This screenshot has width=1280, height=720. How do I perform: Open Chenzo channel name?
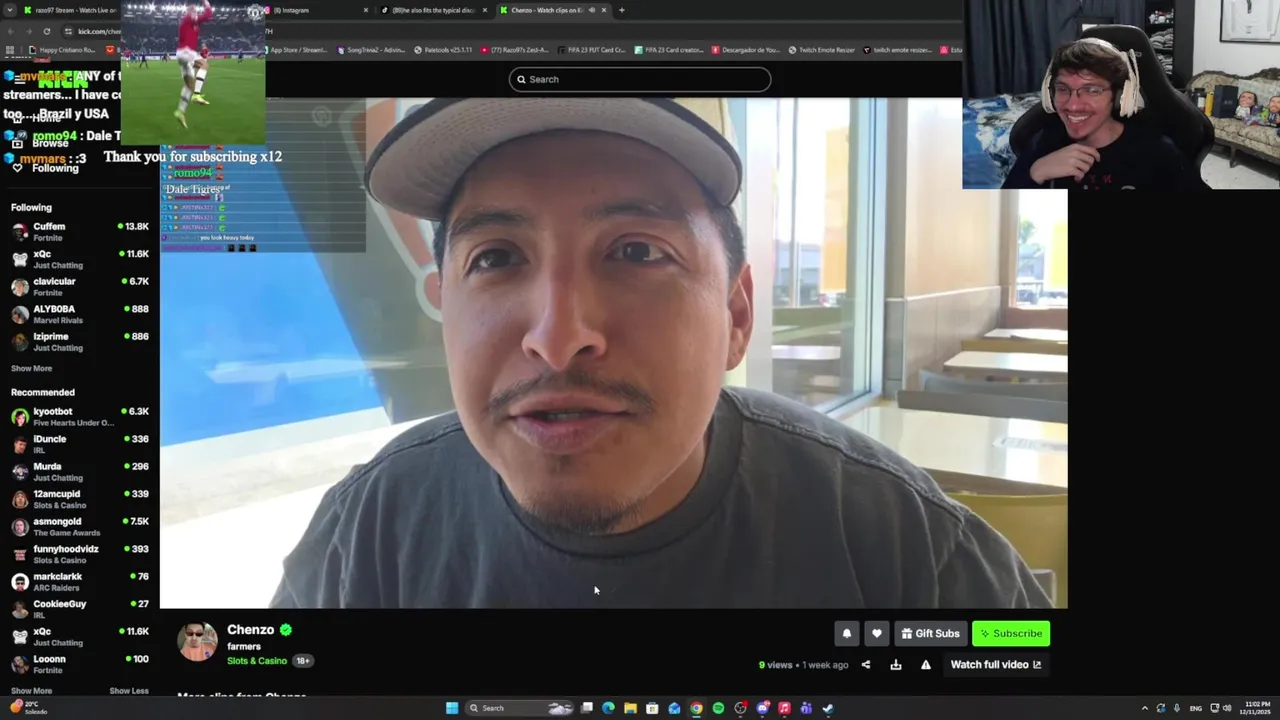point(251,630)
